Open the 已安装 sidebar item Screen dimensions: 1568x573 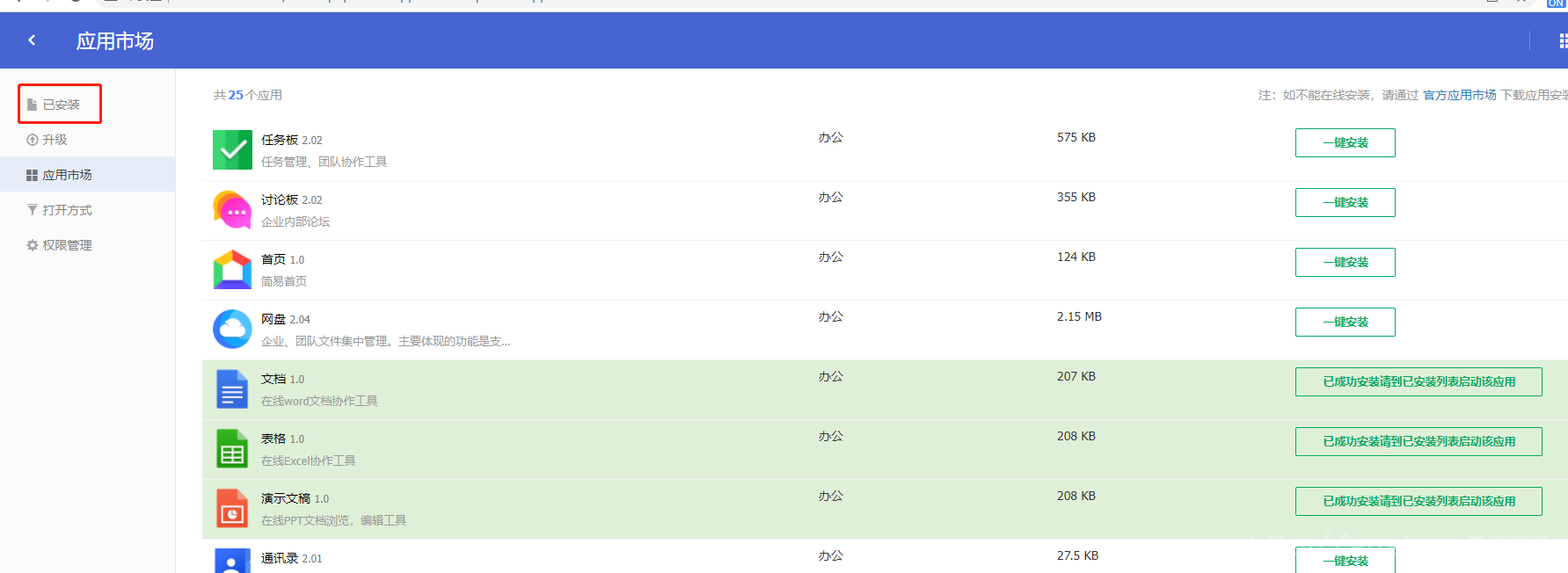pyautogui.click(x=60, y=104)
